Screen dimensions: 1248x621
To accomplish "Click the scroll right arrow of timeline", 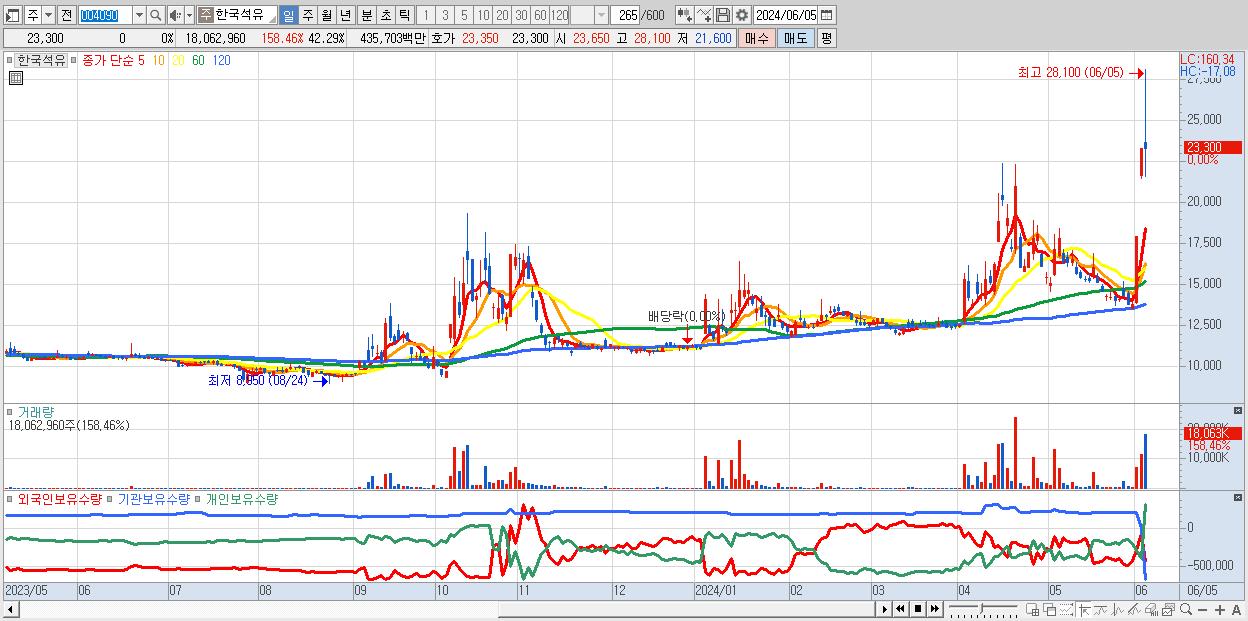I will (x=884, y=609).
